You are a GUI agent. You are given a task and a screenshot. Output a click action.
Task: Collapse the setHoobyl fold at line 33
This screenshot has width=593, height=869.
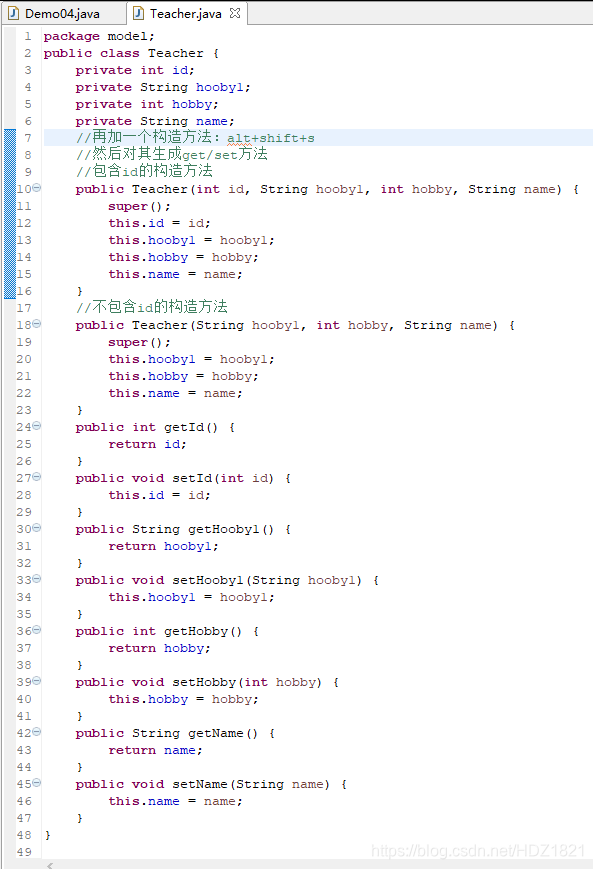click(37, 579)
